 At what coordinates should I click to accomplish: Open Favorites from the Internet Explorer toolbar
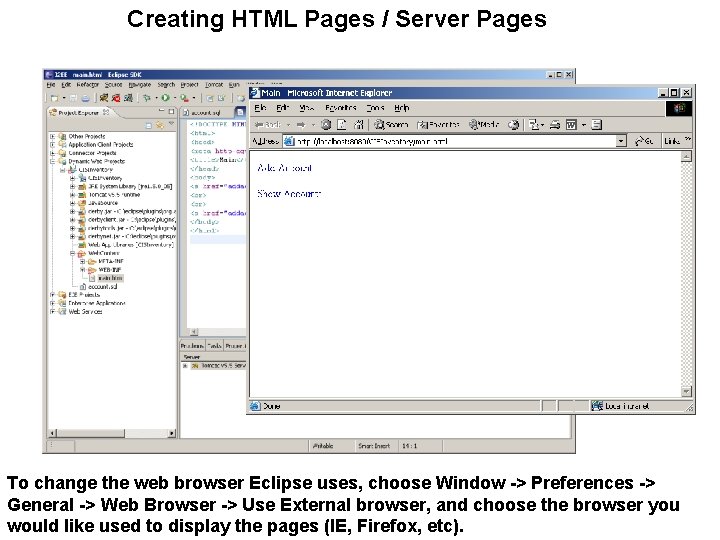click(439, 124)
